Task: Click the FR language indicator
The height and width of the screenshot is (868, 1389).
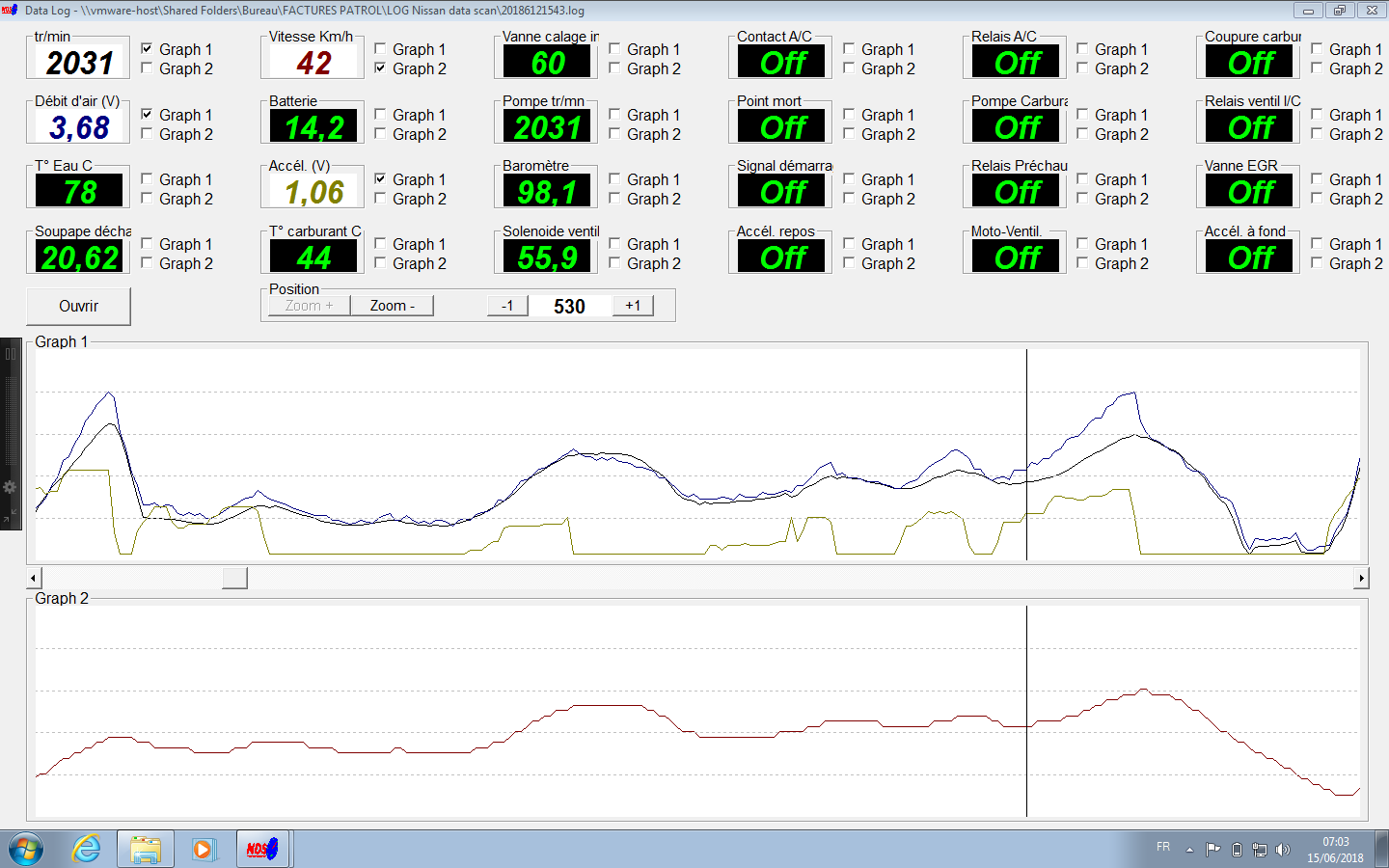Action: tap(1163, 847)
